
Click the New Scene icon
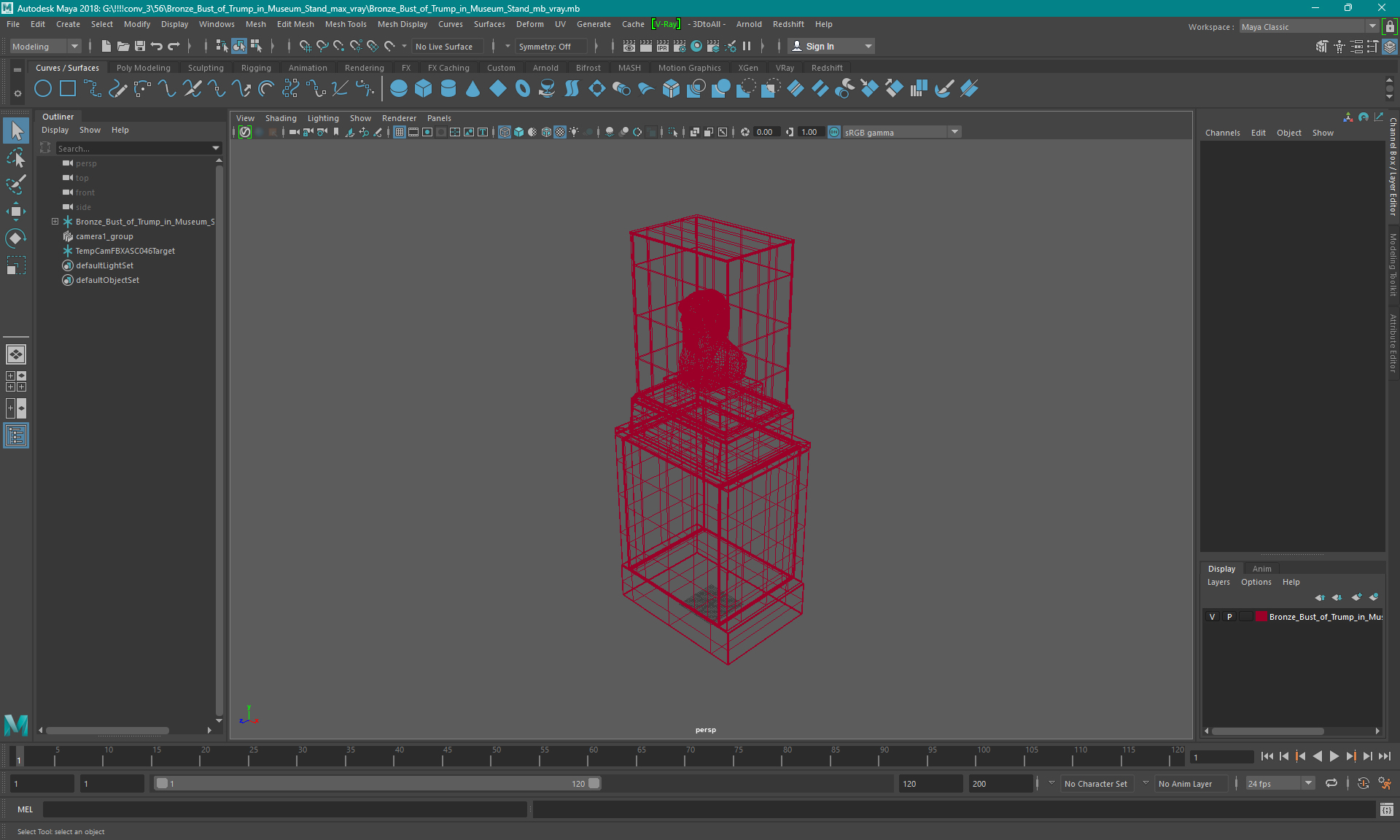pyautogui.click(x=106, y=46)
